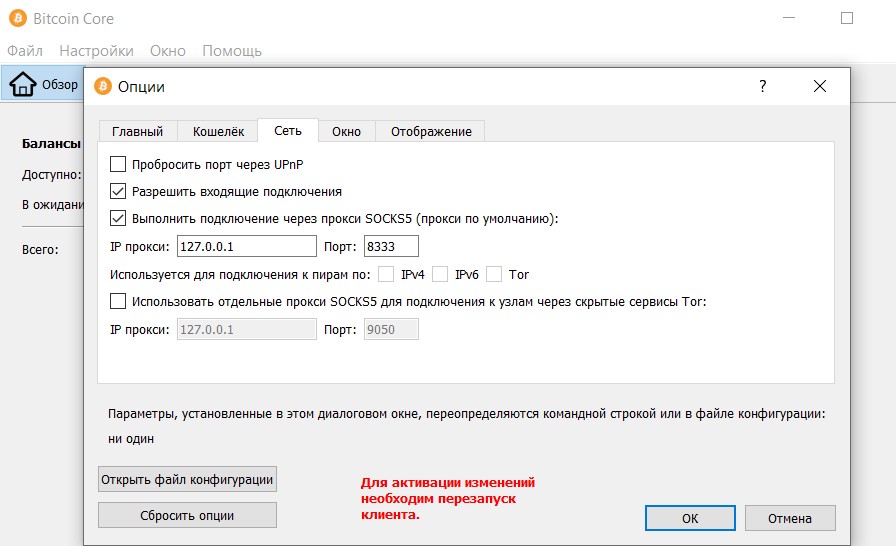The width and height of the screenshot is (896, 546).
Task: Click the Bitcoin Core logo in title bar
Action: pyautogui.click(x=18, y=18)
